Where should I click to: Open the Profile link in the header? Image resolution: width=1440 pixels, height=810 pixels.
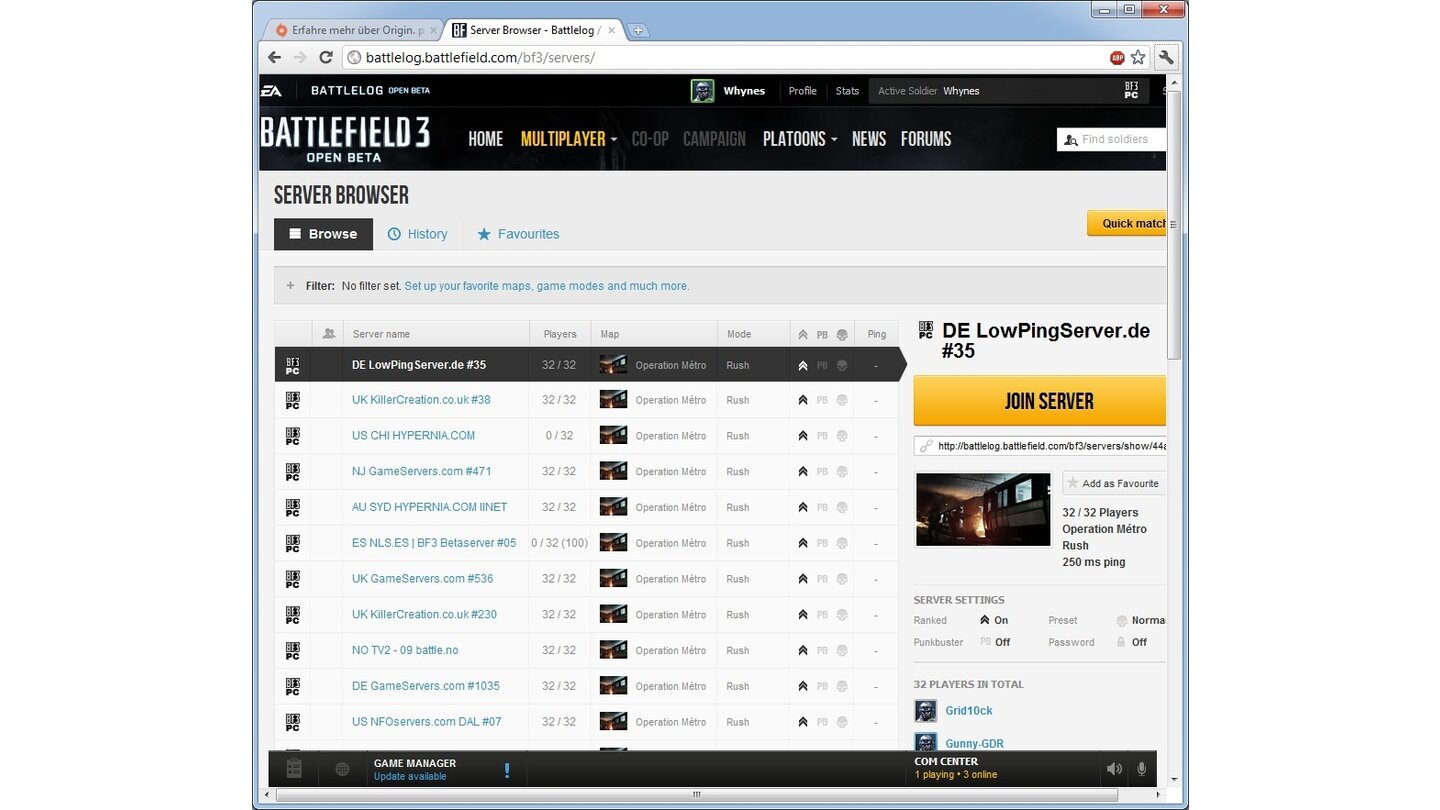tap(802, 91)
